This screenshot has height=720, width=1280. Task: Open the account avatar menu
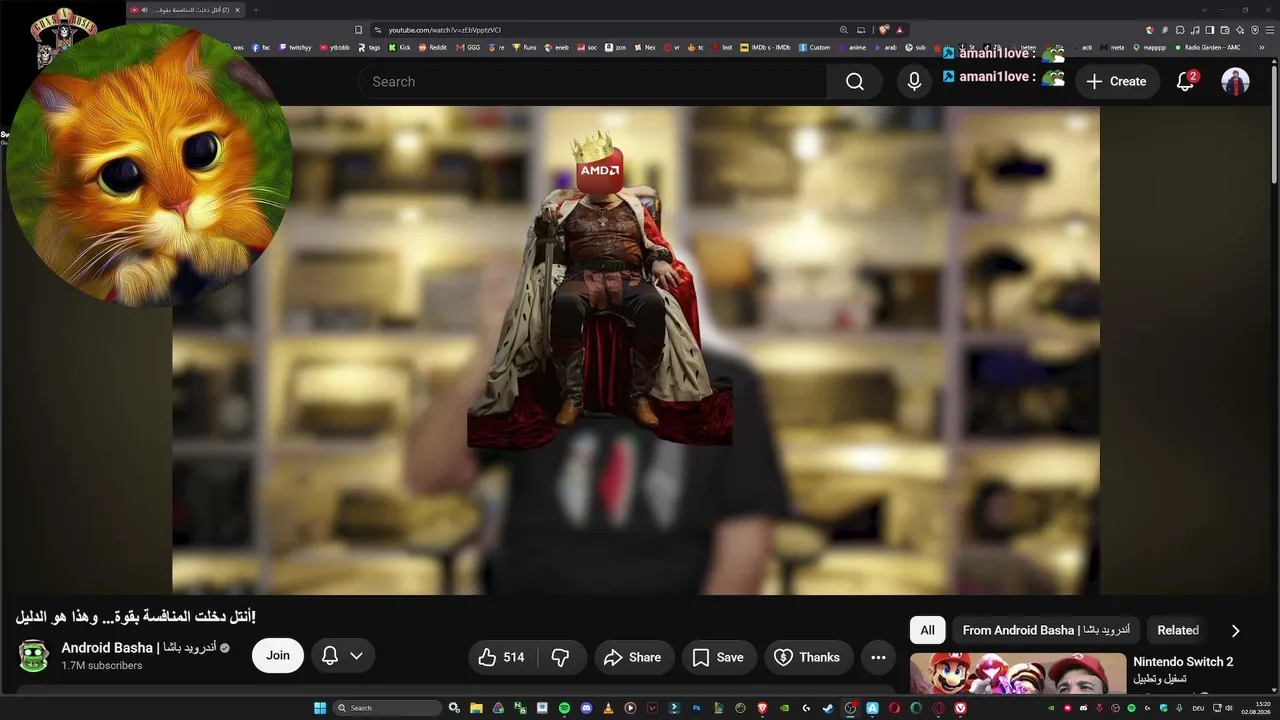click(1236, 82)
